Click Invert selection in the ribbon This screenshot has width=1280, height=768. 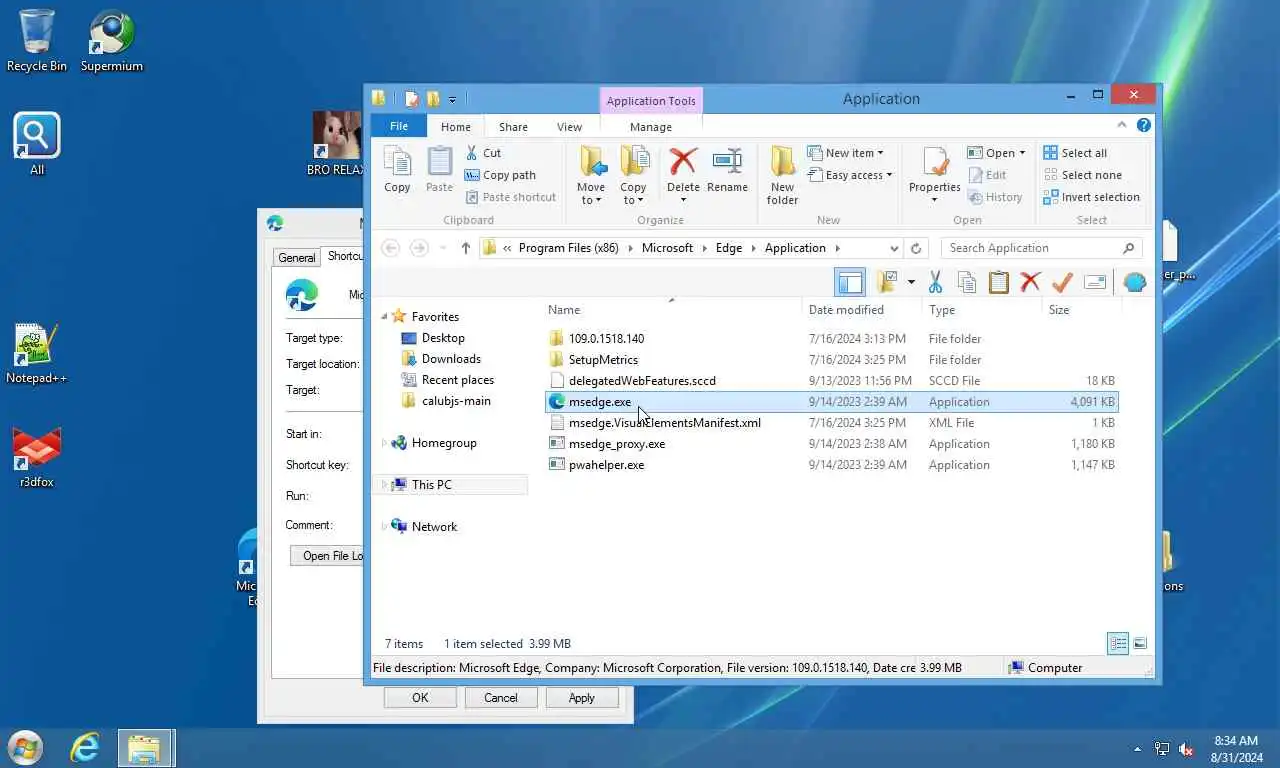[1091, 197]
